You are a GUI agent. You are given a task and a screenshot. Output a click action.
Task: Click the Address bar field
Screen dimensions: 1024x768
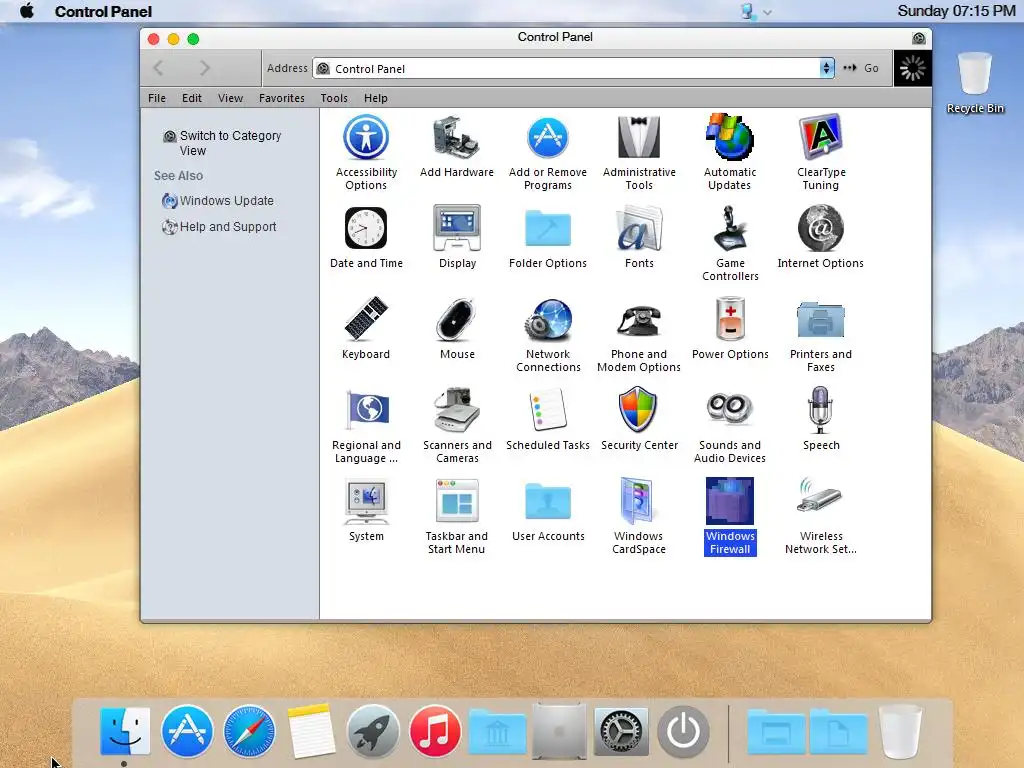(x=566, y=68)
